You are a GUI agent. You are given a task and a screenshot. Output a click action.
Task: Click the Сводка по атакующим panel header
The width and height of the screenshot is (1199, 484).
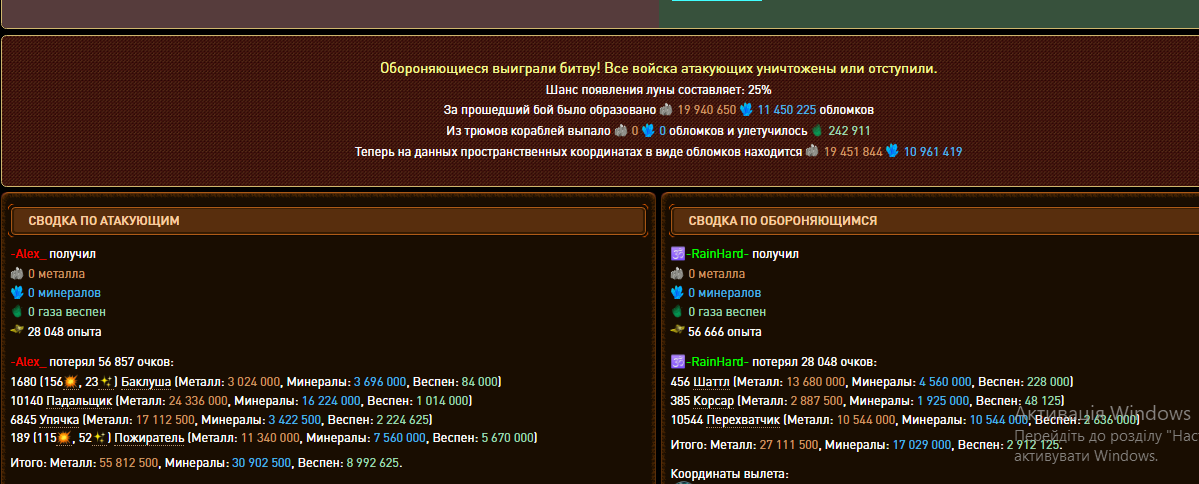[327, 220]
